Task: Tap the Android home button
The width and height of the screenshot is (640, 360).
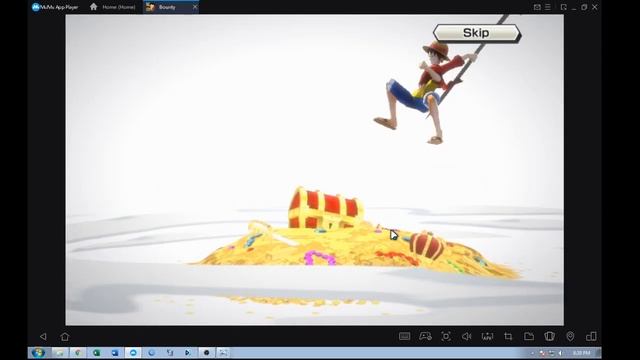Action: (x=64, y=336)
